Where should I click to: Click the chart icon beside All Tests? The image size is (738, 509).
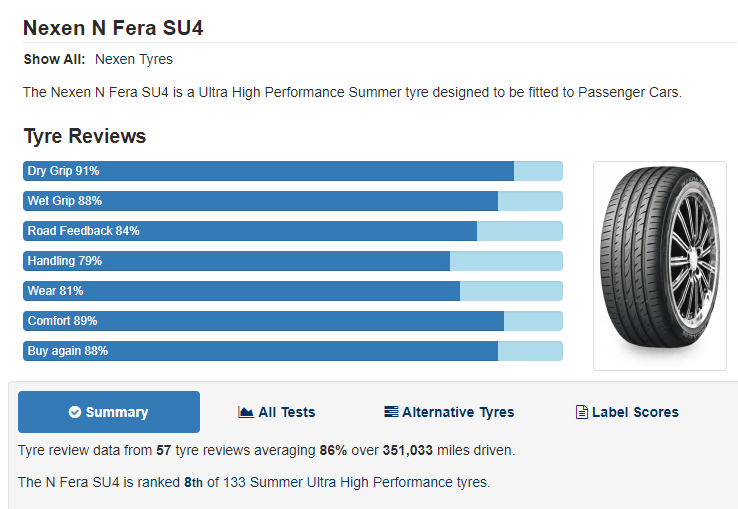point(246,412)
